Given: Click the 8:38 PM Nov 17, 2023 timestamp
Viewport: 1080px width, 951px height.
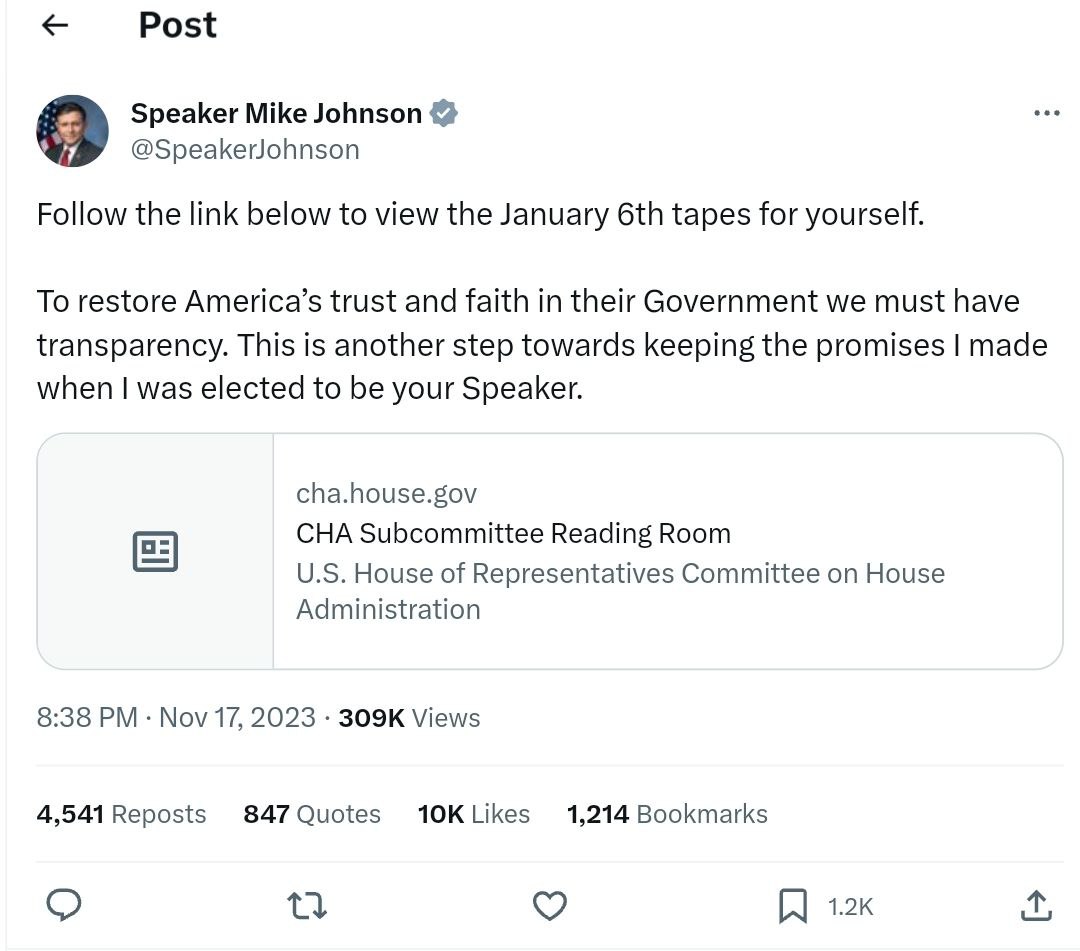Looking at the screenshot, I should coord(176,718).
